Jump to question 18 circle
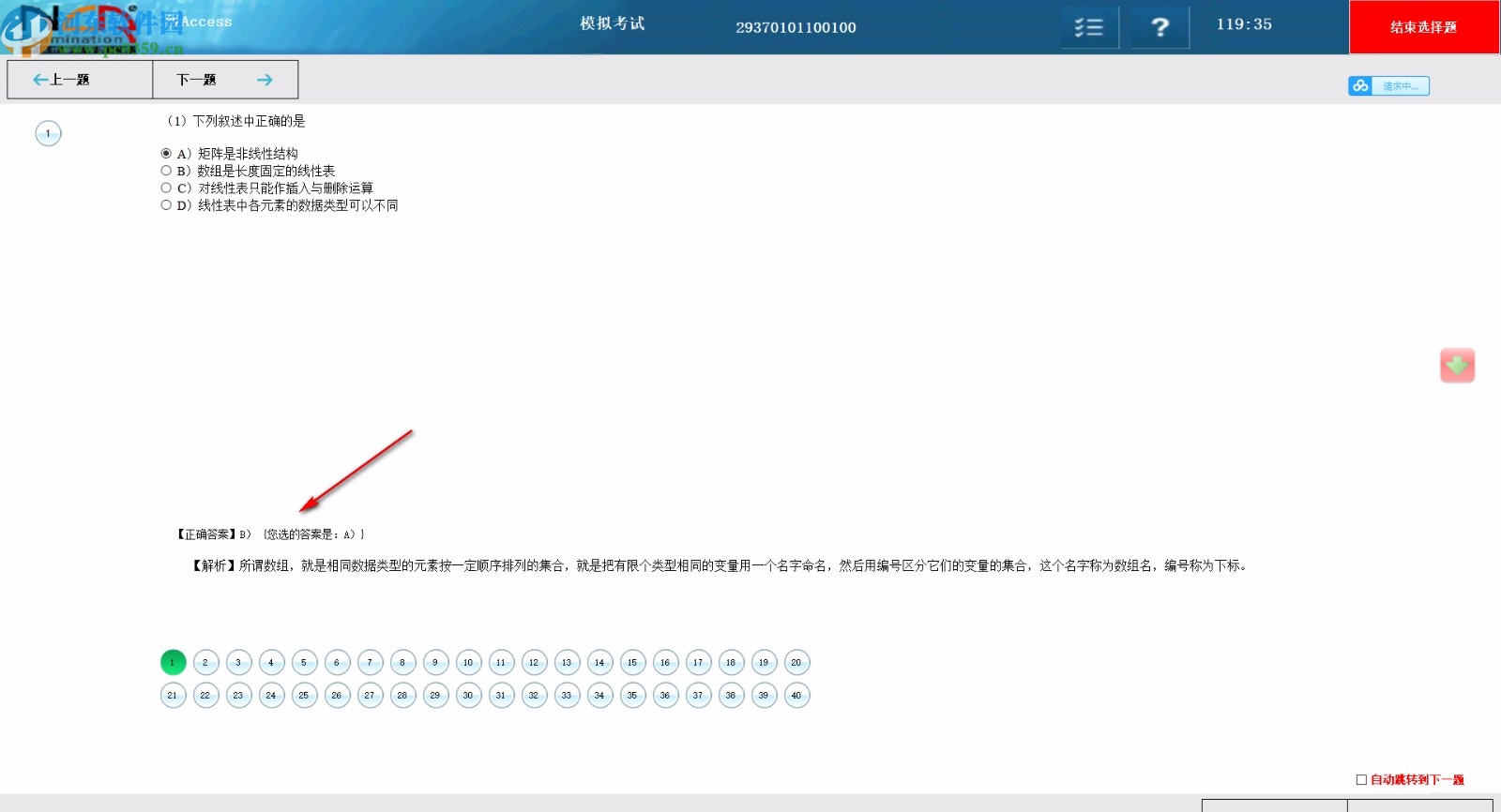Viewport: 1501px width, 812px height. (x=731, y=663)
